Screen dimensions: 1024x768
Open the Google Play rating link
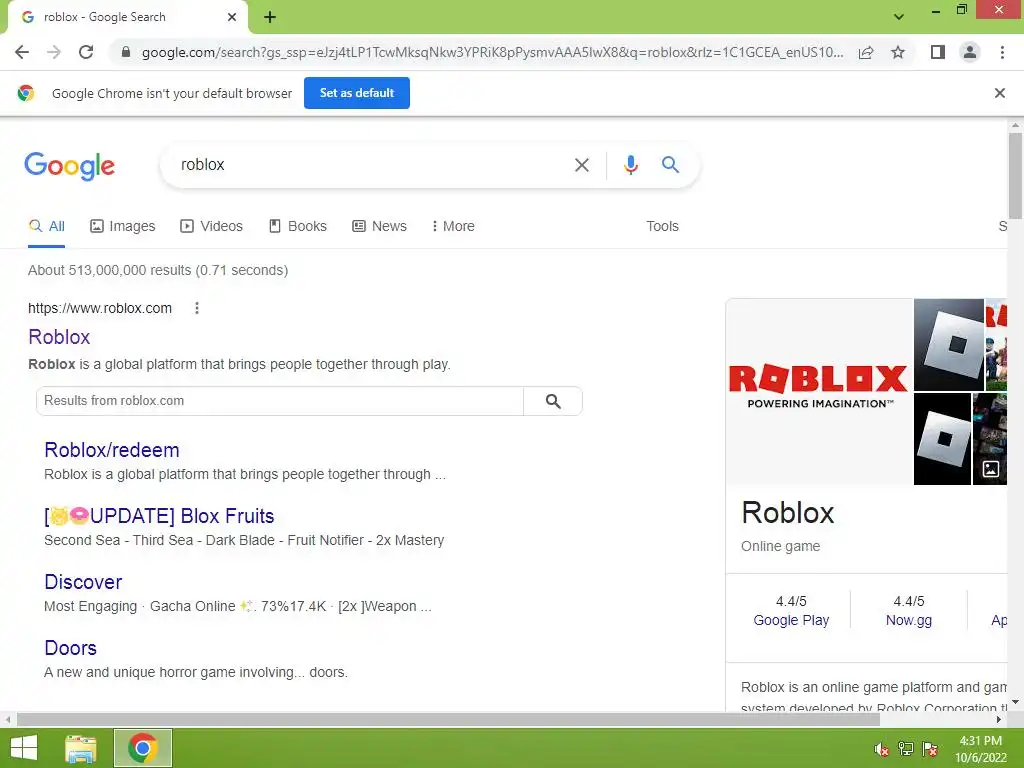click(x=791, y=620)
